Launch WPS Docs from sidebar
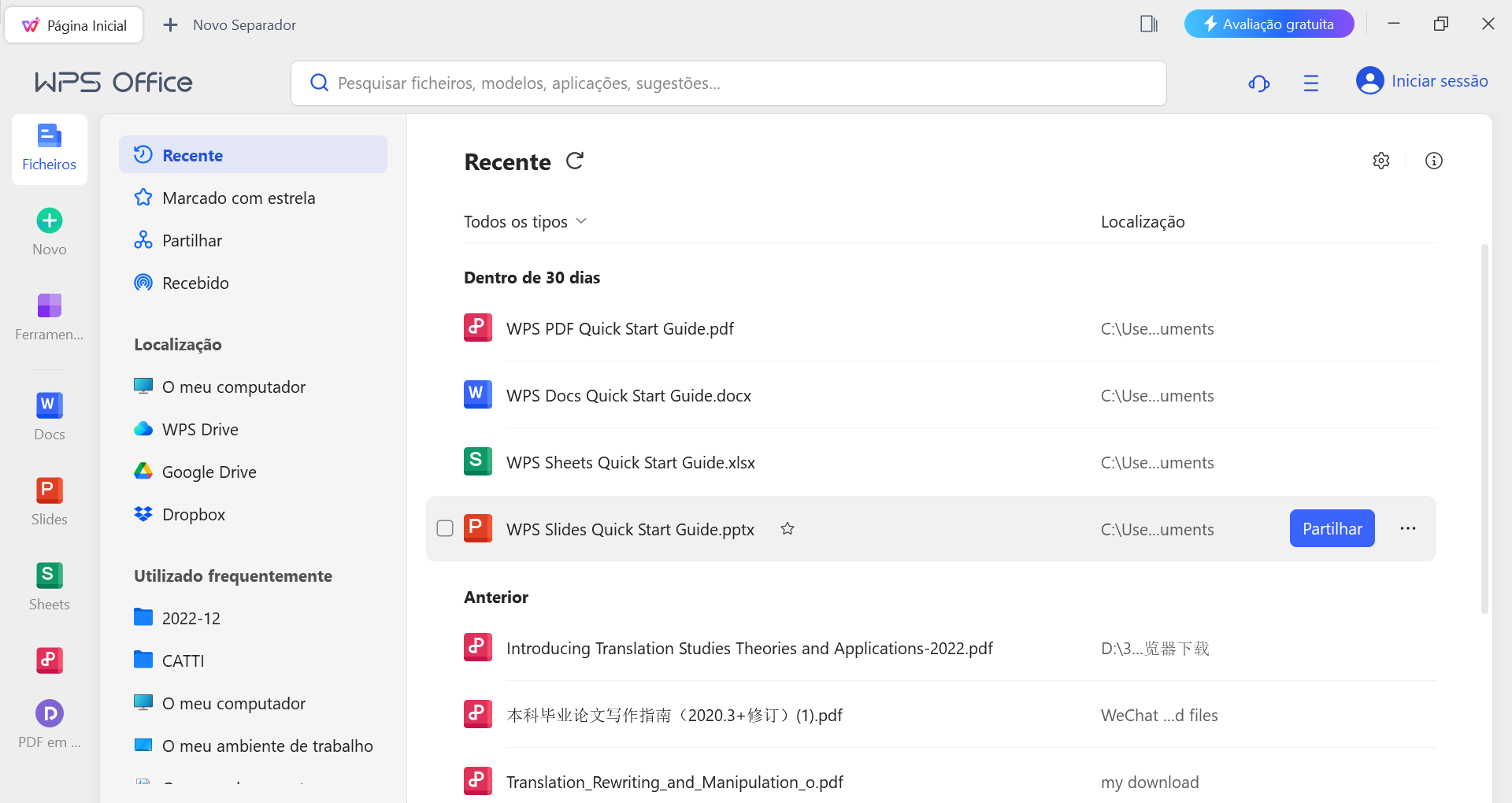1512x803 pixels. point(49,416)
